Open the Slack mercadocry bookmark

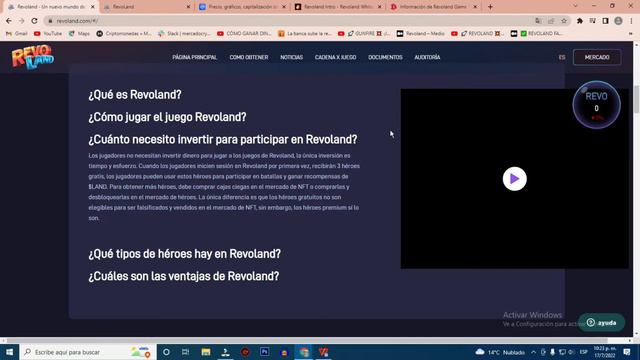[184, 33]
